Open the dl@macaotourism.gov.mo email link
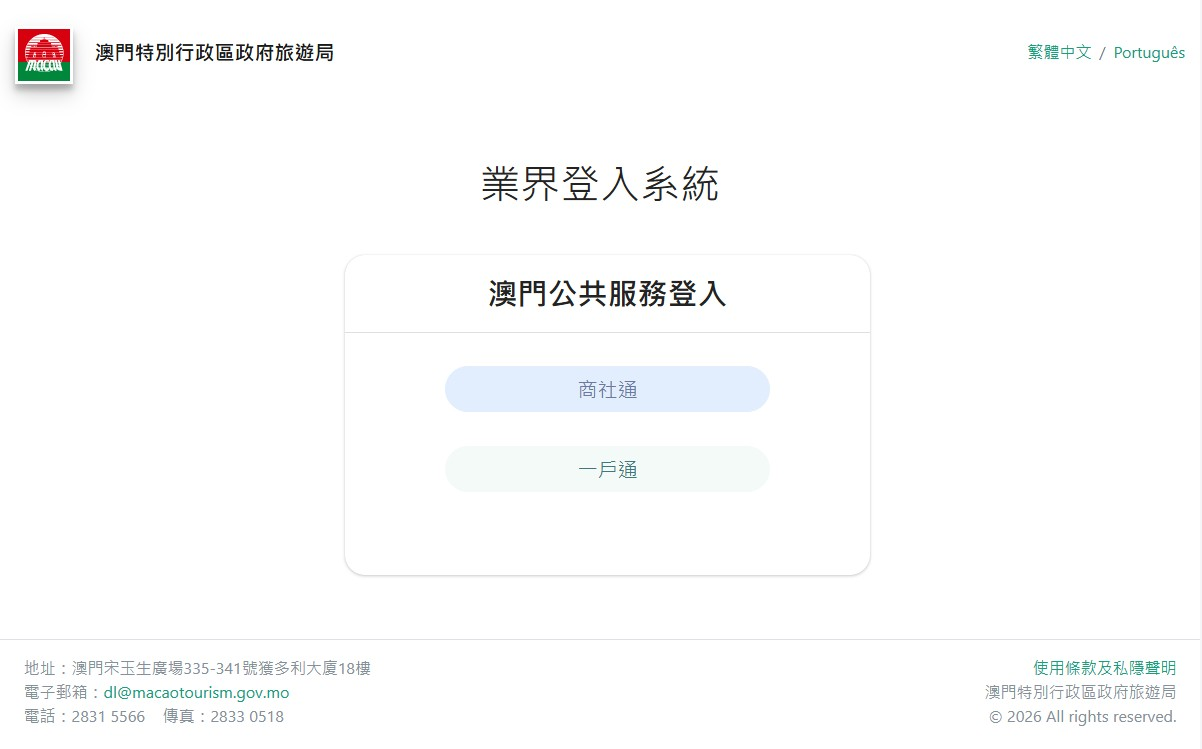 coord(196,692)
